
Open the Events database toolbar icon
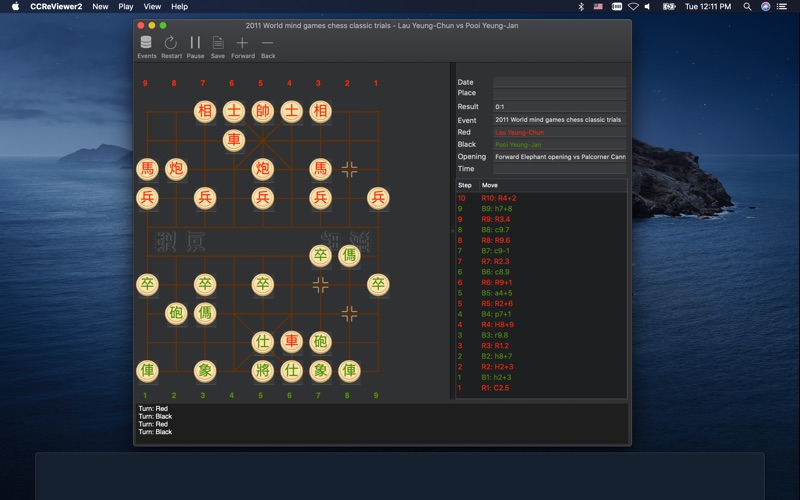(x=146, y=42)
